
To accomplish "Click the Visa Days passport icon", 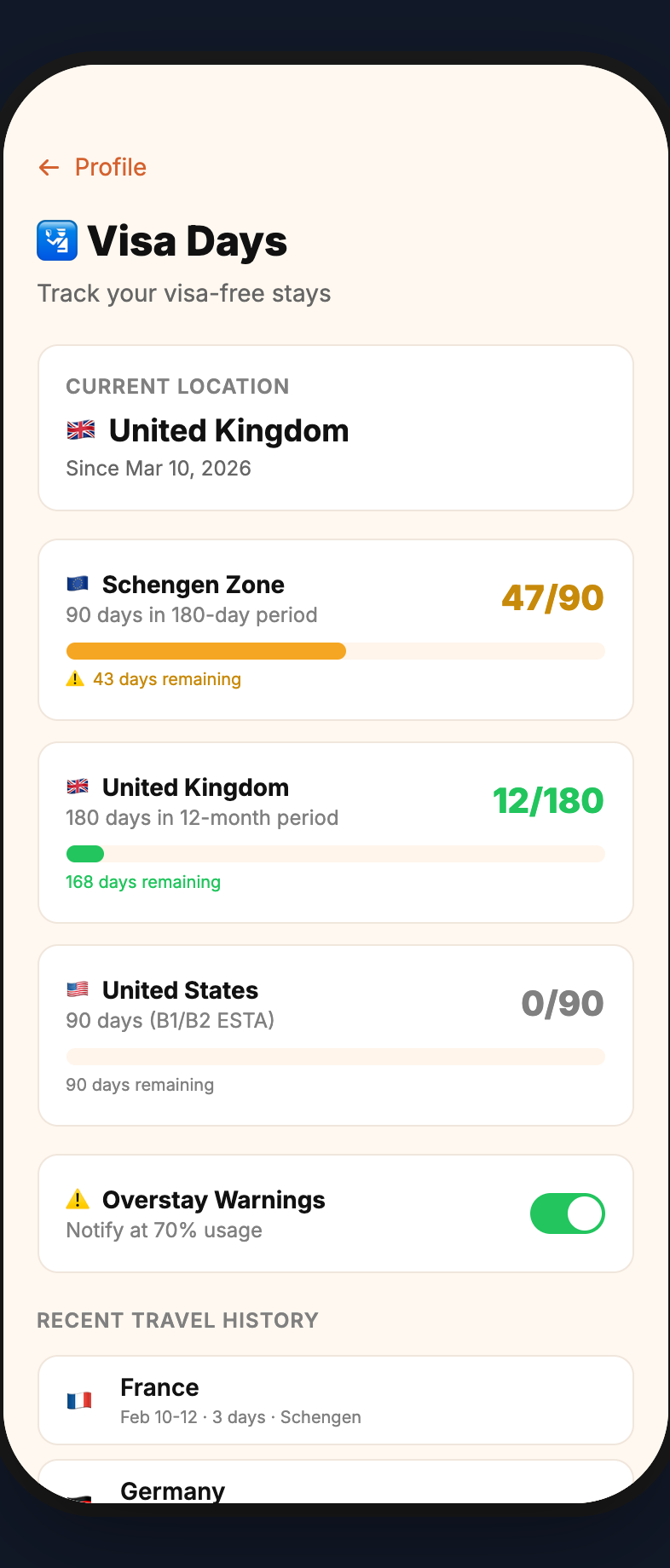I will (55, 241).
